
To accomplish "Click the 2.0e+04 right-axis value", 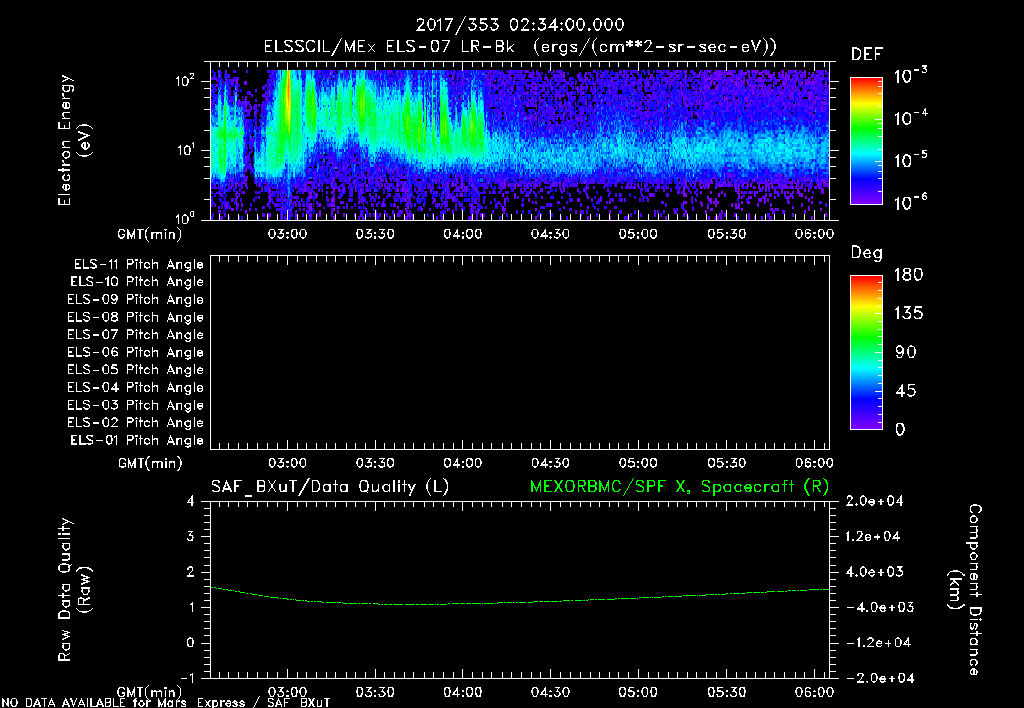I will pos(873,501).
